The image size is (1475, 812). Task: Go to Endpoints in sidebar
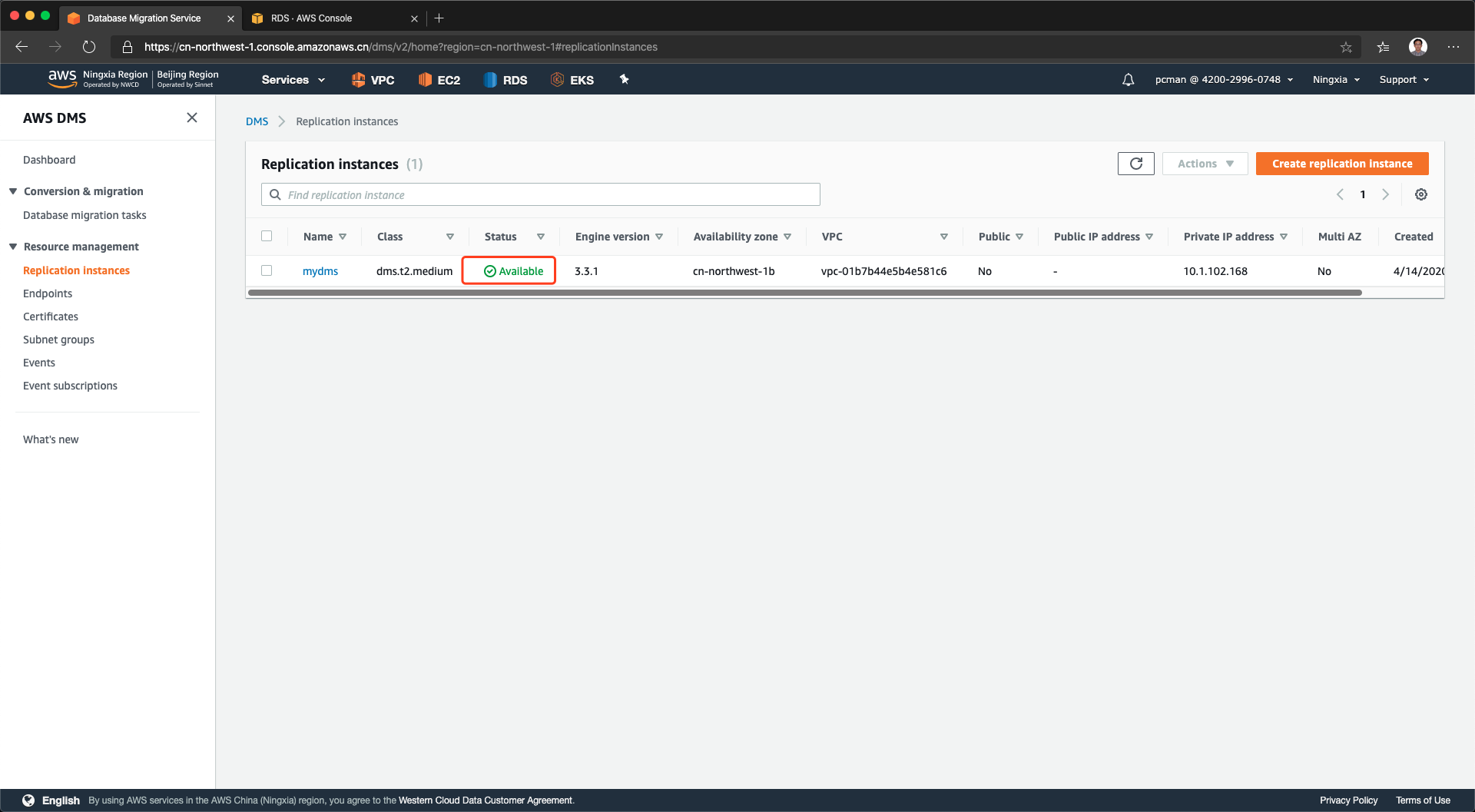(x=48, y=293)
